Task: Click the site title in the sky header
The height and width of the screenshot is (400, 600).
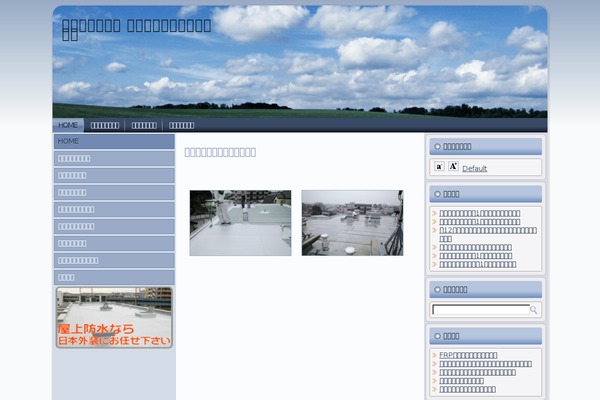Action: coord(136,29)
